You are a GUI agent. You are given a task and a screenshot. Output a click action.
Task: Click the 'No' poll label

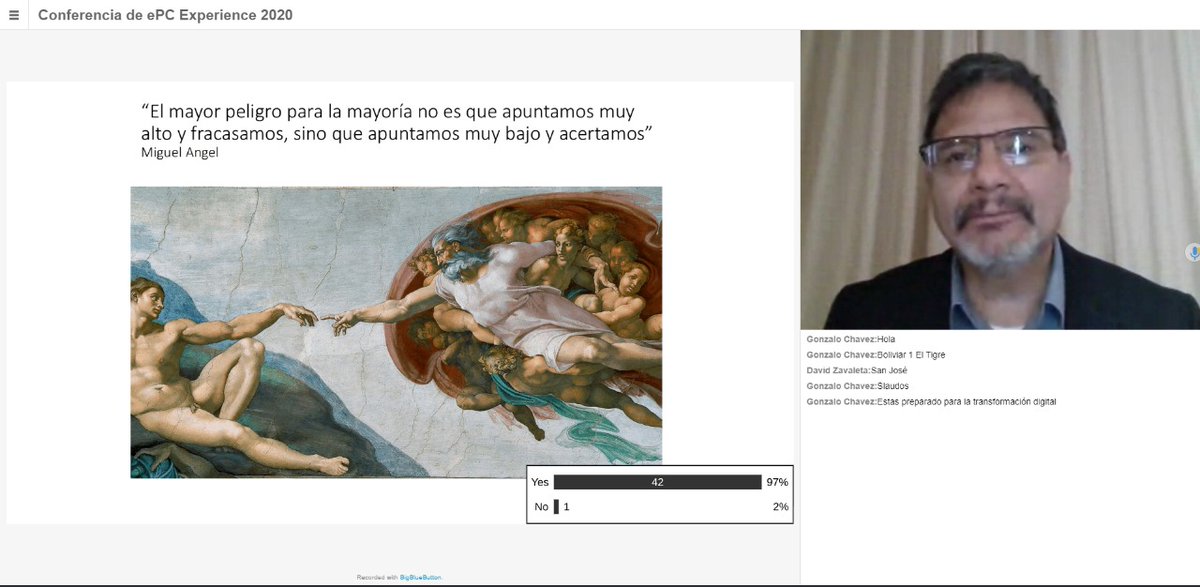(542, 507)
